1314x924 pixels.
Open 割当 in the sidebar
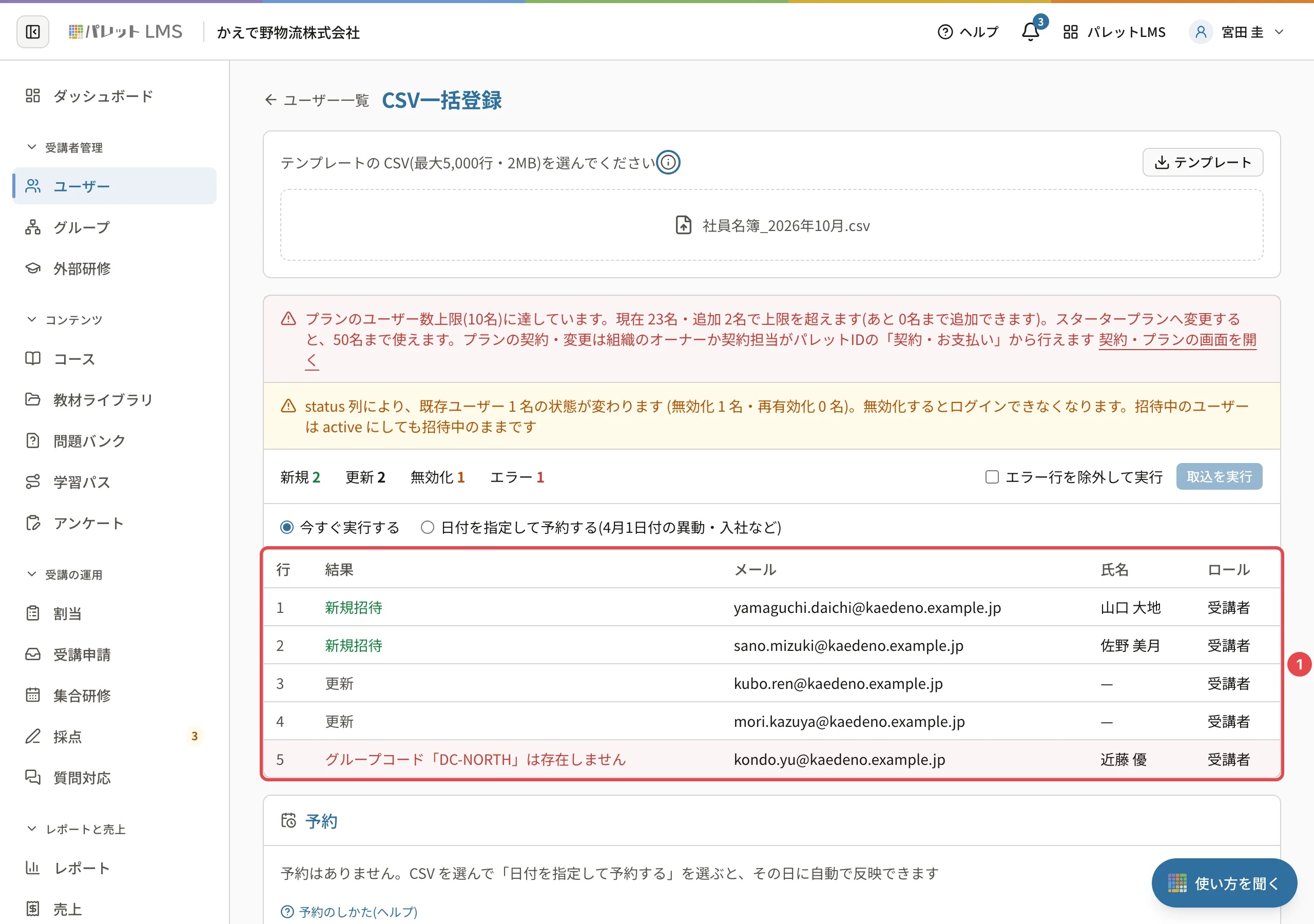coord(114,614)
